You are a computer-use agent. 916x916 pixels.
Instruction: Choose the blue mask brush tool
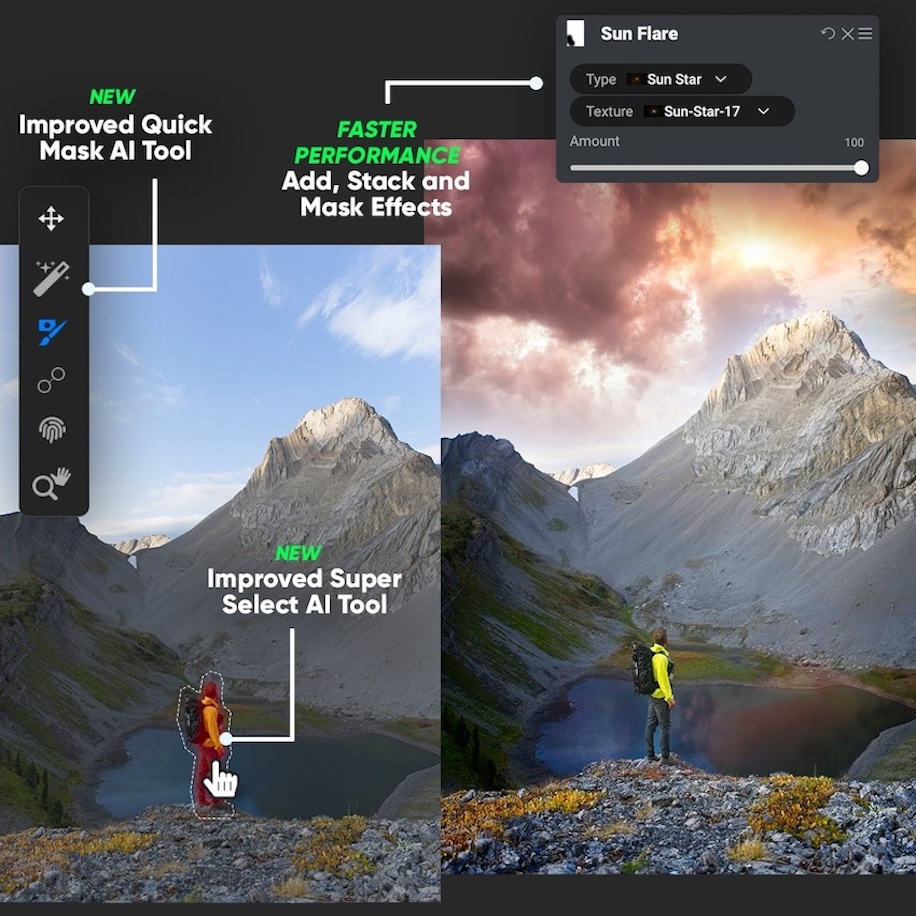[x=51, y=332]
